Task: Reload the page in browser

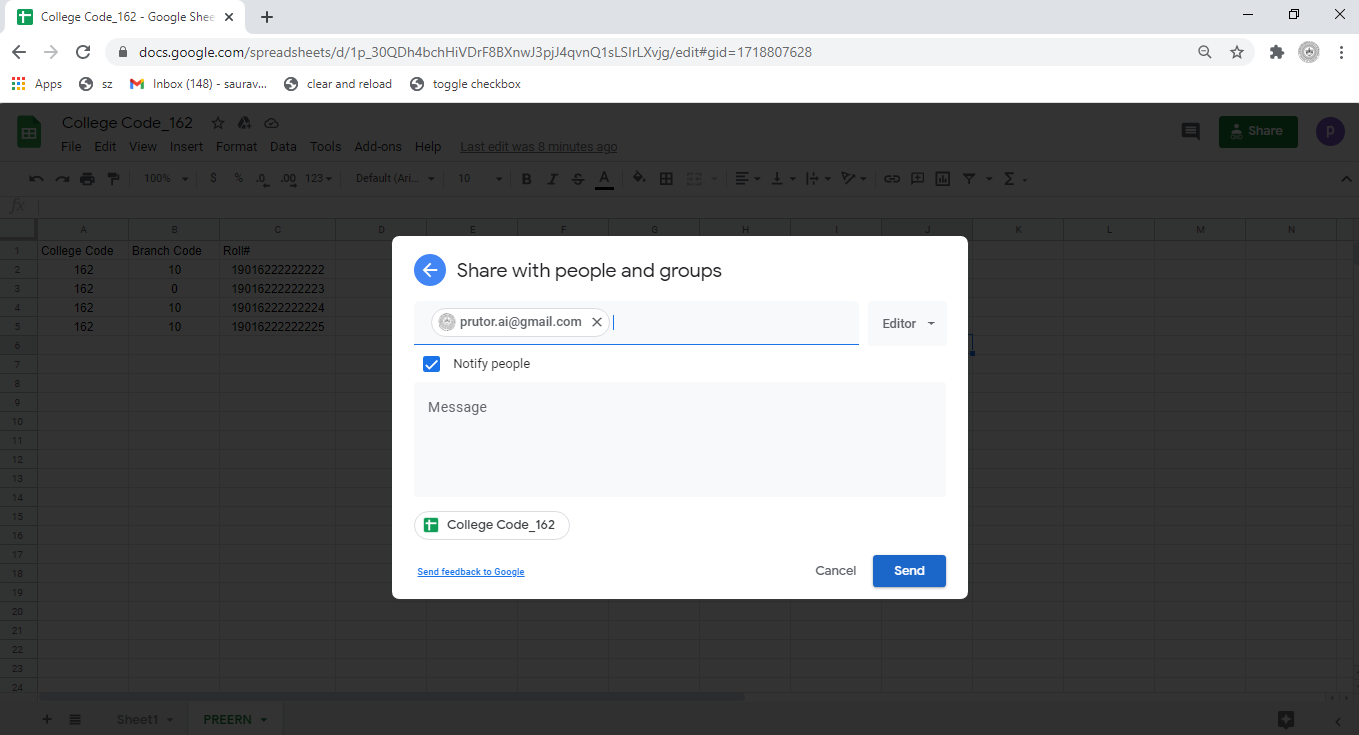Action: (x=83, y=52)
